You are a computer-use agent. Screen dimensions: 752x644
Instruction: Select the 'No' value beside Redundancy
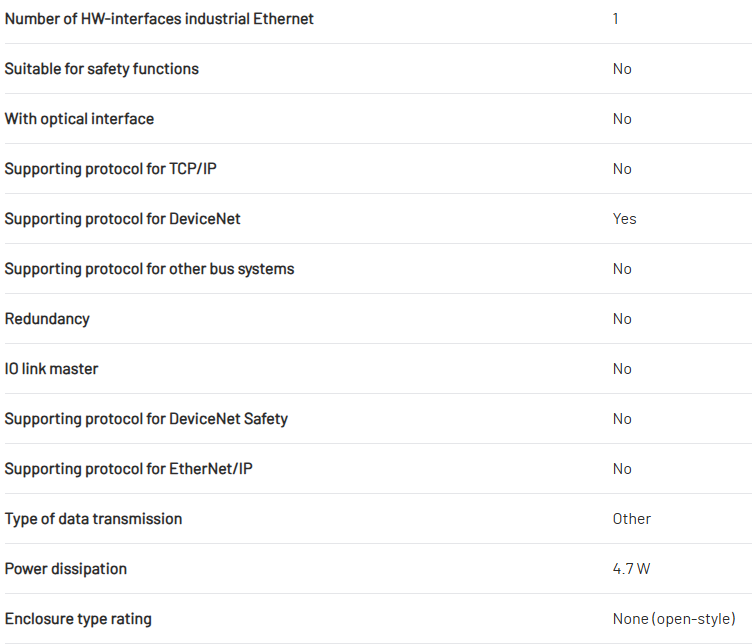pyautogui.click(x=622, y=319)
